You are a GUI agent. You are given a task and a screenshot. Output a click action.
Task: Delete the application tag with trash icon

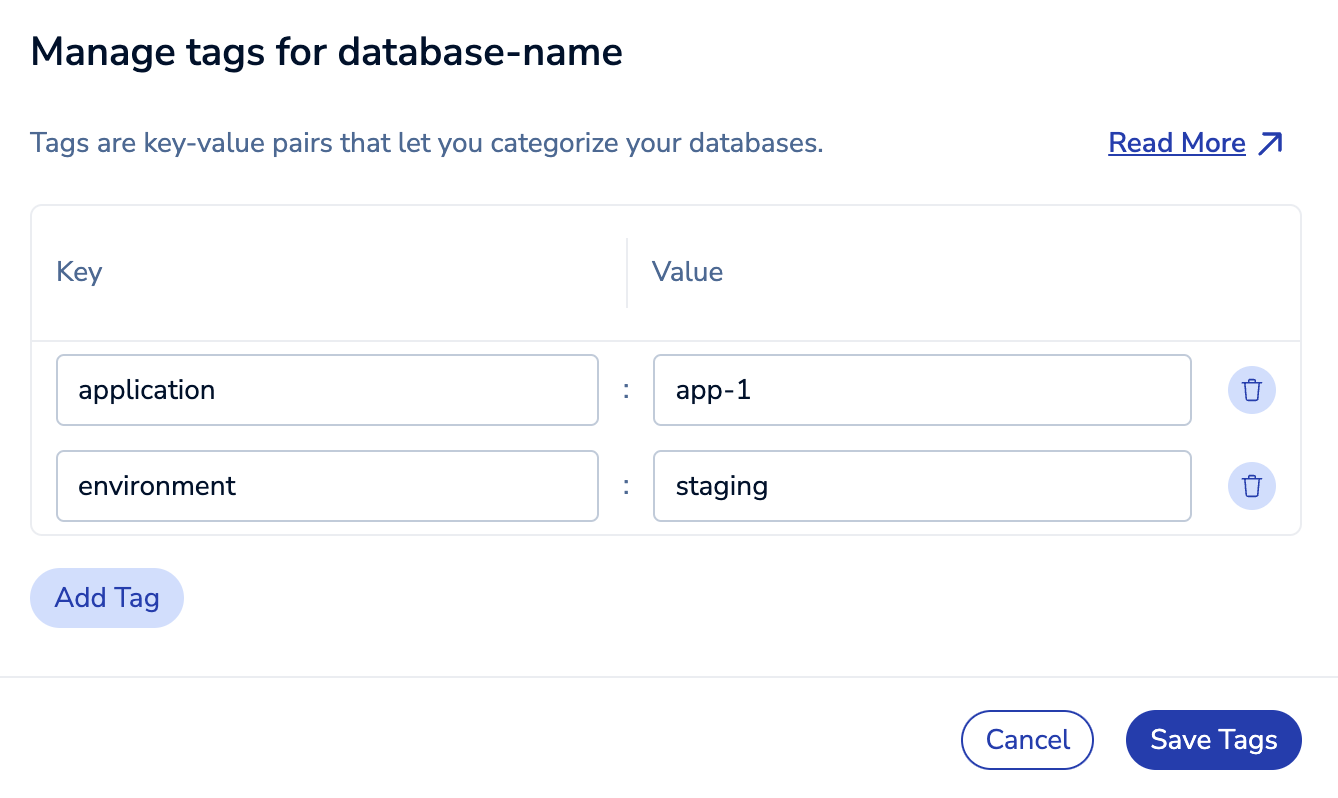point(1251,390)
